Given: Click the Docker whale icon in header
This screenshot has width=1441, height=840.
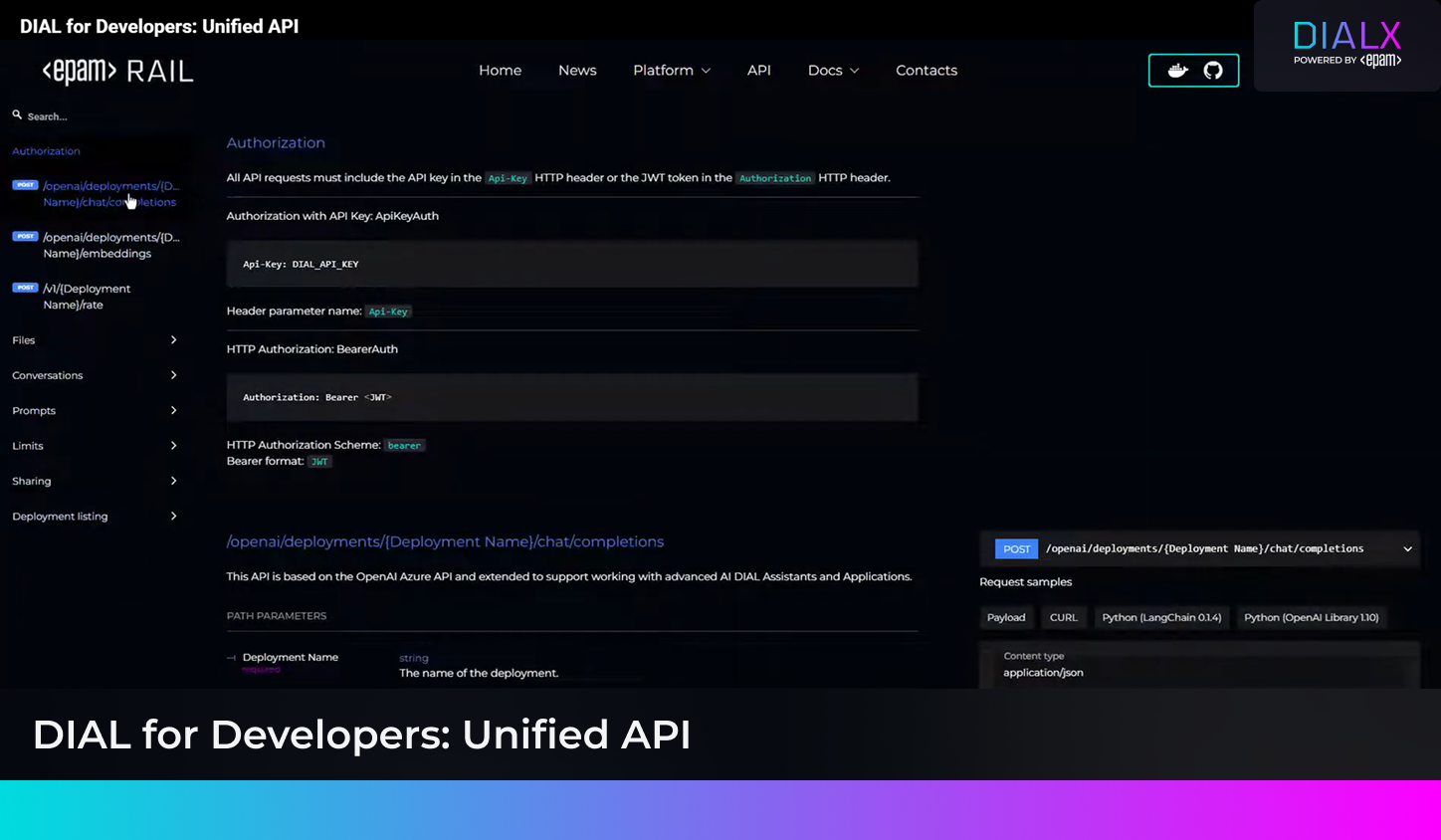Looking at the screenshot, I should click(1177, 71).
